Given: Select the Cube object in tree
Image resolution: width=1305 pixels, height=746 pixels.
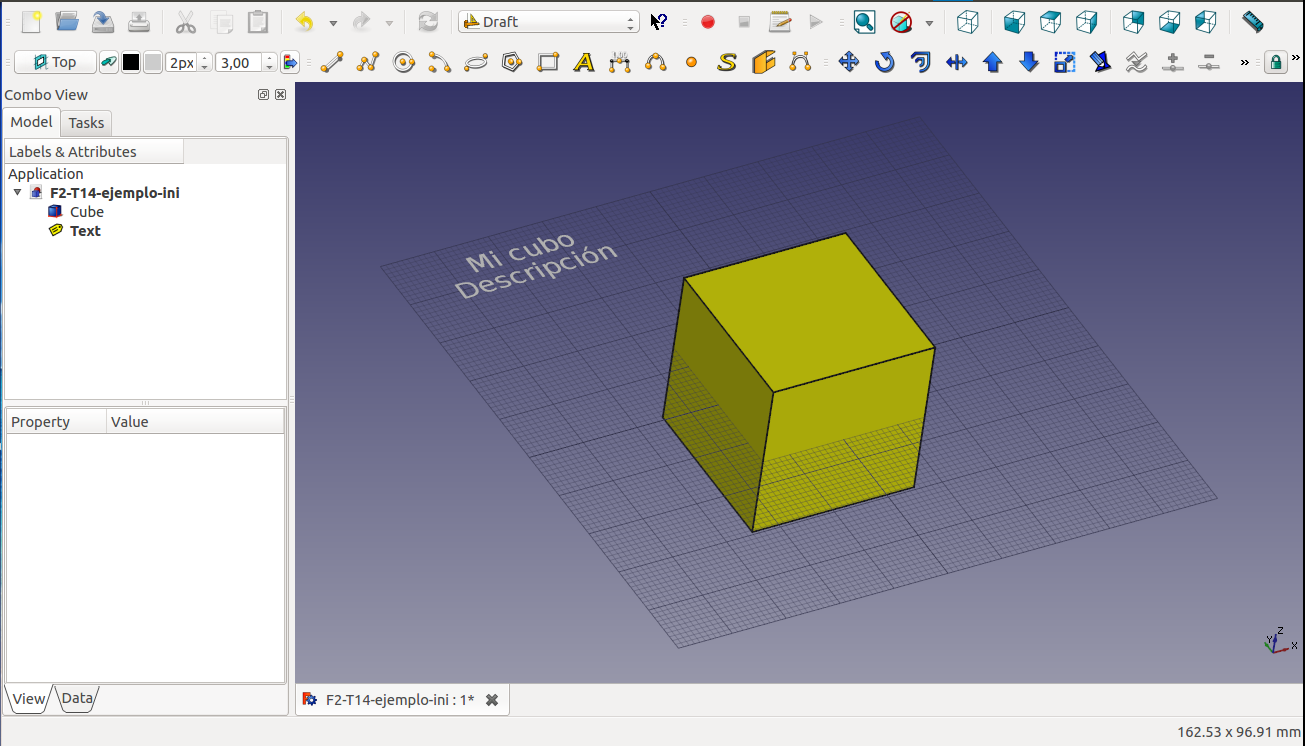Looking at the screenshot, I should 86,212.
